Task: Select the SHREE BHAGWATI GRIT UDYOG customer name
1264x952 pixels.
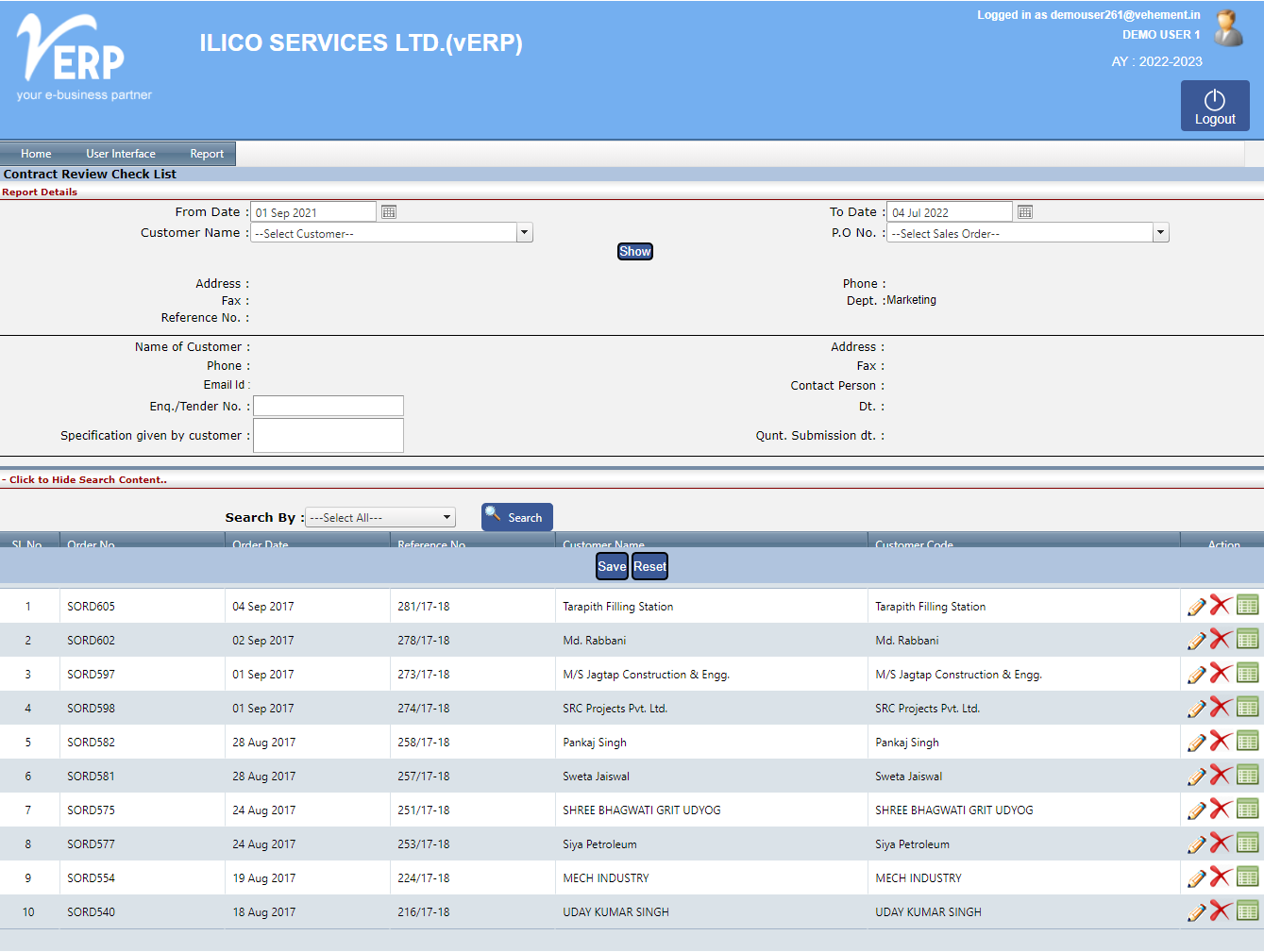Action: click(x=642, y=810)
